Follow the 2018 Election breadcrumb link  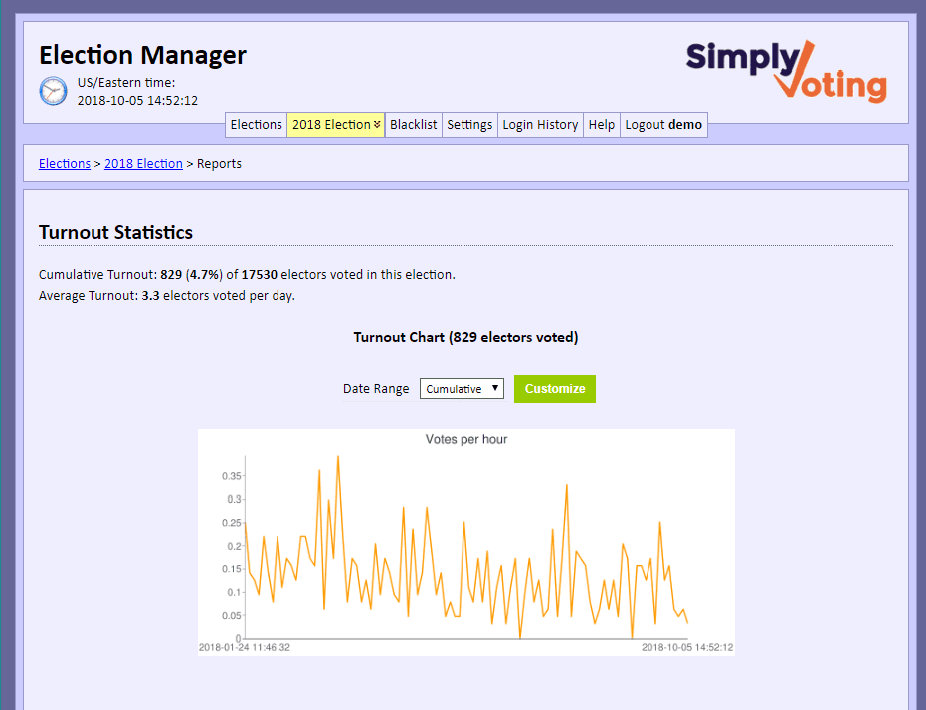pyautogui.click(x=144, y=164)
